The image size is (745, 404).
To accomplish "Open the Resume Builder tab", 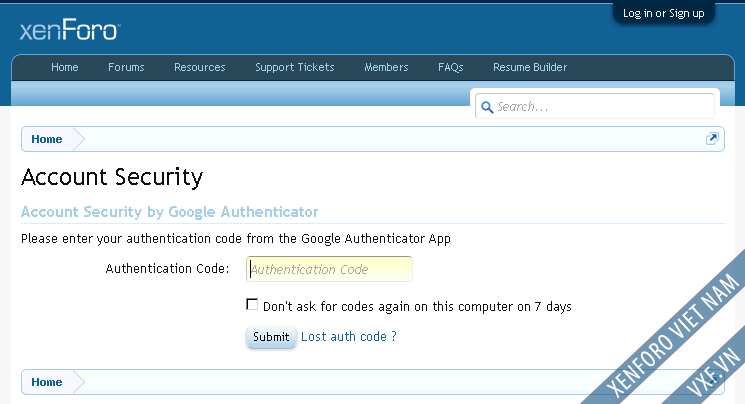I will click(530, 67).
